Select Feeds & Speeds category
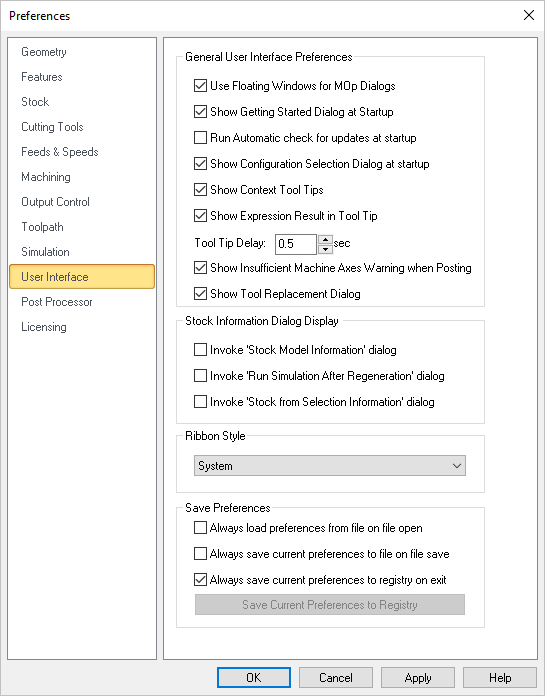Image resolution: width=545 pixels, height=696 pixels. 60,152
